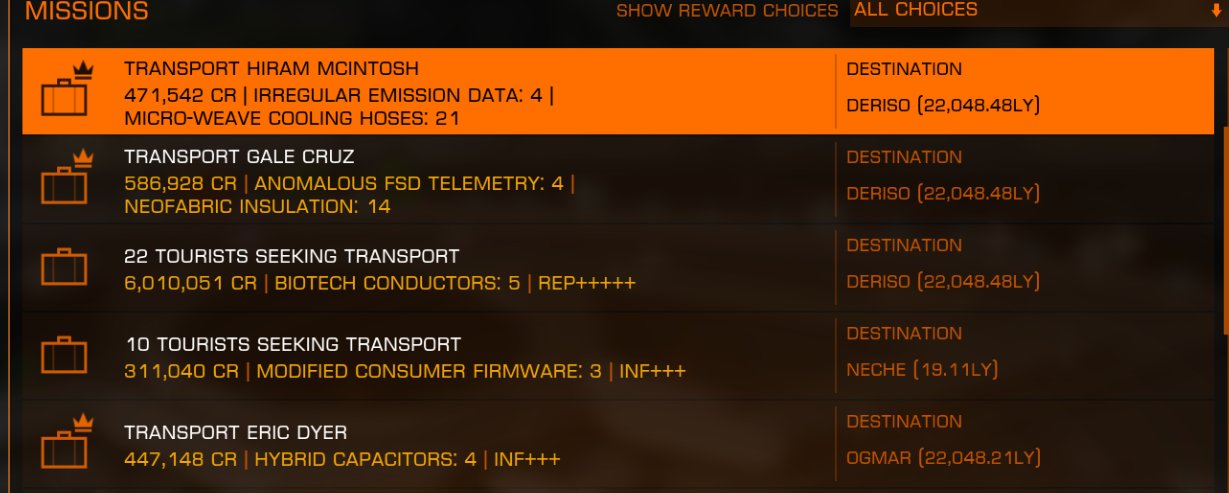
Task: Select the Transport Gale Cruz mission
Action: point(618,180)
